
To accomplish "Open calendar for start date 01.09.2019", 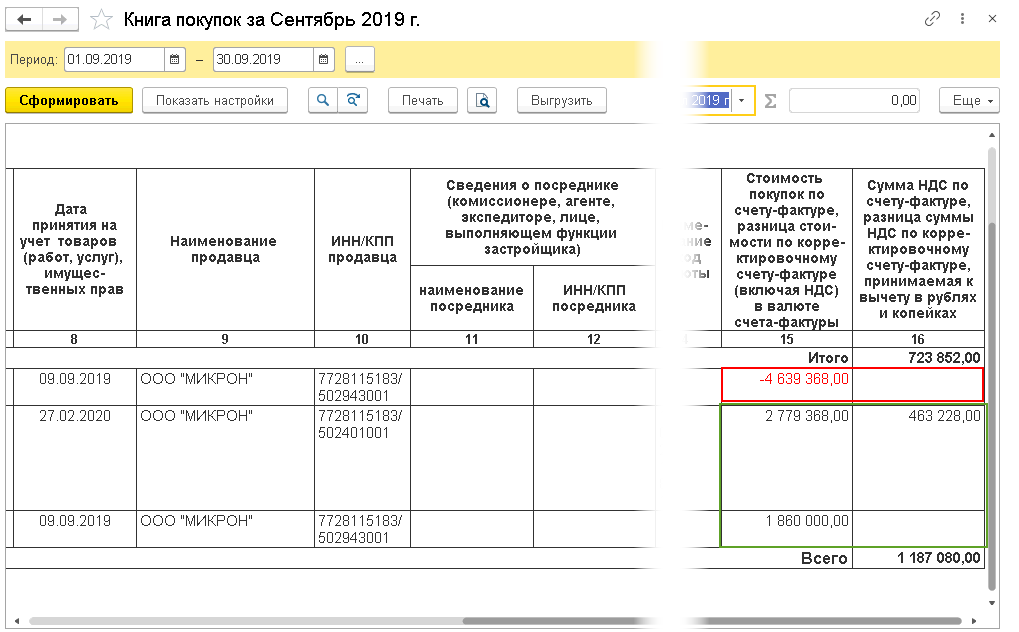I will [174, 60].
